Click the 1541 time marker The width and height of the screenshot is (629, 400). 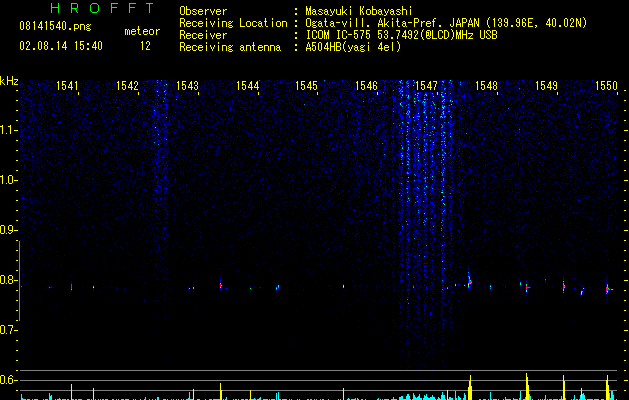coord(67,85)
